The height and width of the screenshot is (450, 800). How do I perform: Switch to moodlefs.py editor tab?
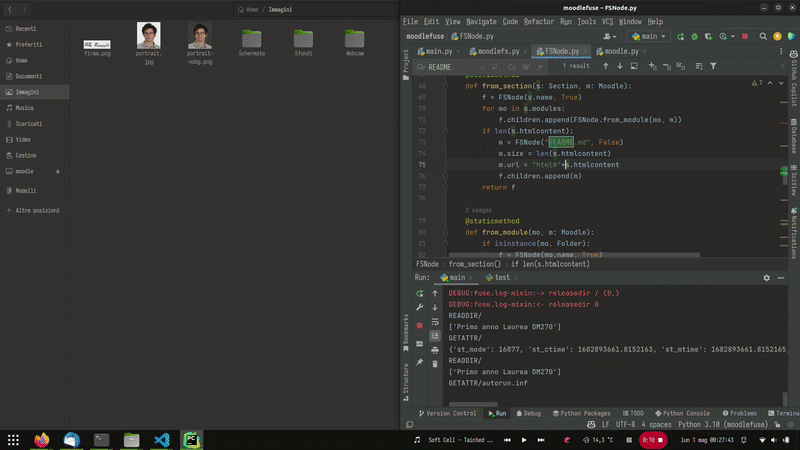pyautogui.click(x=497, y=51)
